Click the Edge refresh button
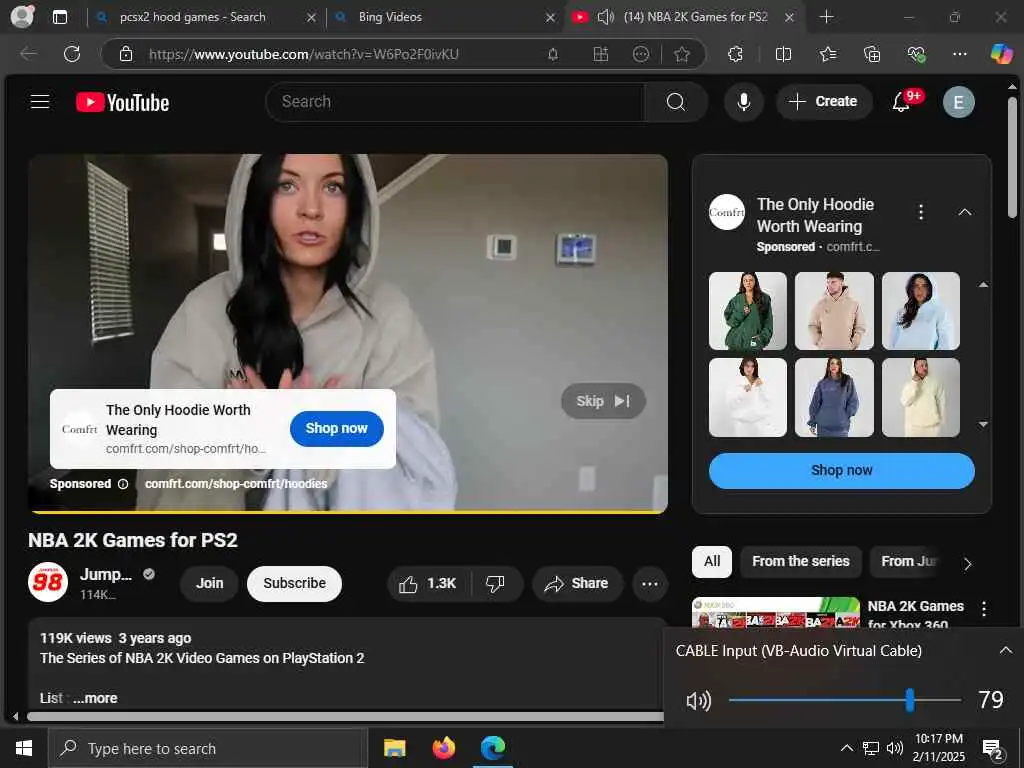 (x=72, y=54)
